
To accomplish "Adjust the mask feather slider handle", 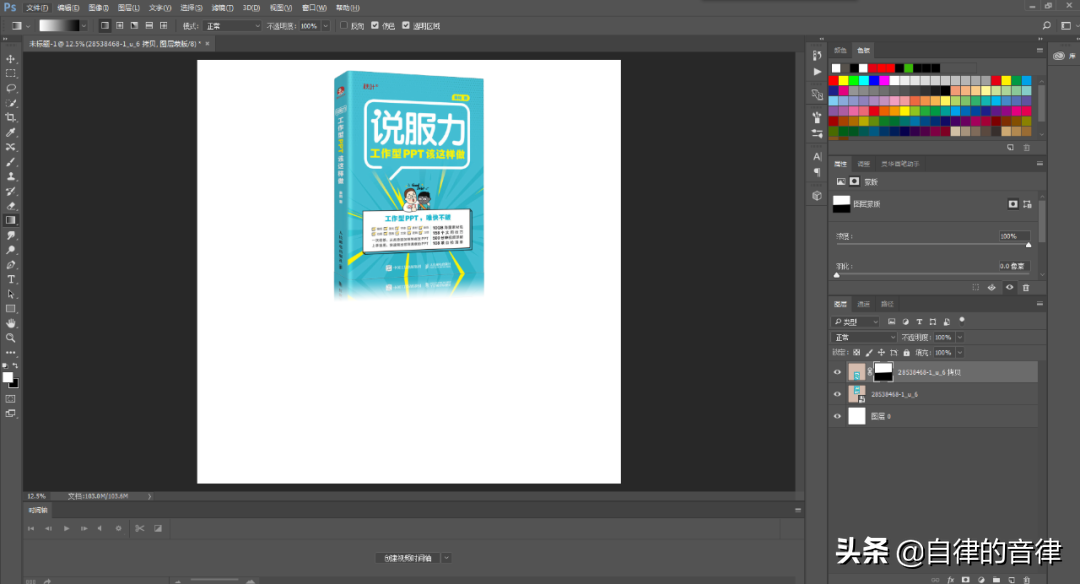I will 837,275.
